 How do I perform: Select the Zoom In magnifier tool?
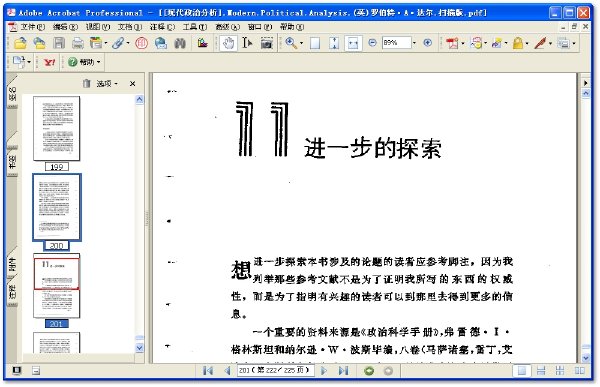(291, 43)
